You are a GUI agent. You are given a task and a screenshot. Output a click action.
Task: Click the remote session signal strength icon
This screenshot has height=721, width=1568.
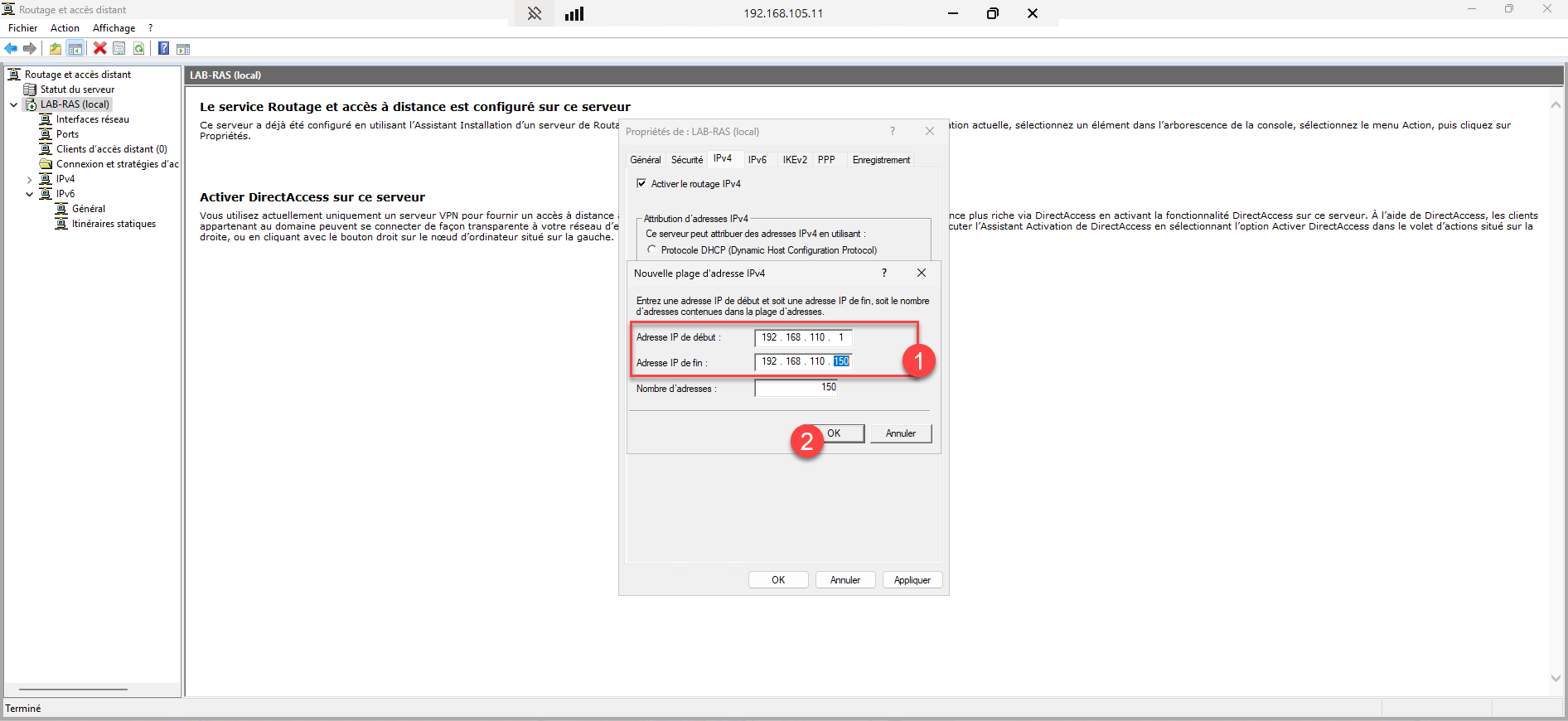coord(574,13)
